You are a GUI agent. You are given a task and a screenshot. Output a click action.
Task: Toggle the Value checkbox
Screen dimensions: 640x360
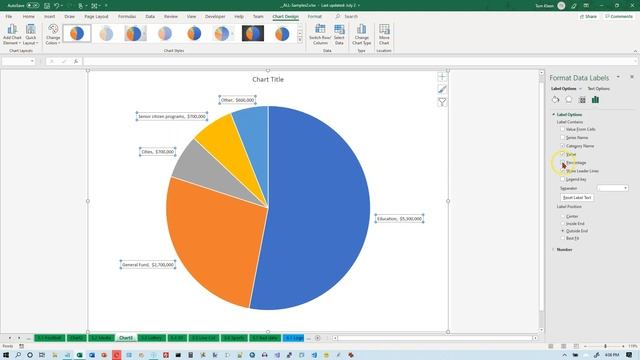coord(562,154)
